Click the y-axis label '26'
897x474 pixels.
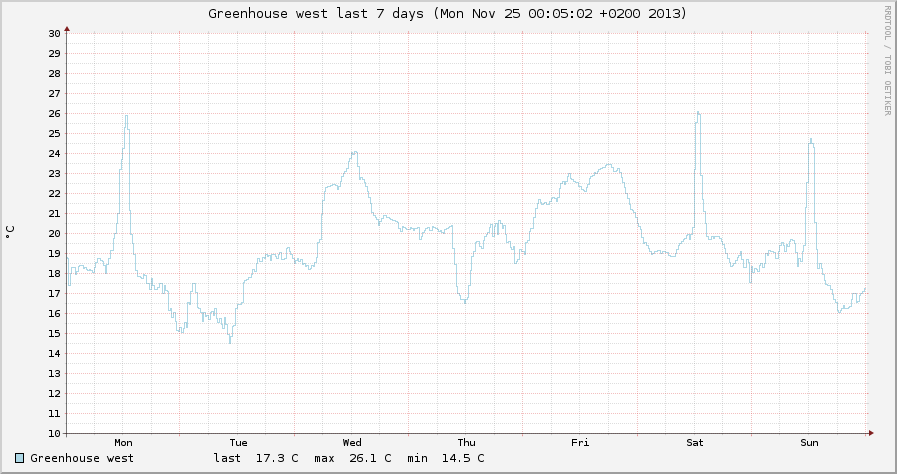pos(54,113)
